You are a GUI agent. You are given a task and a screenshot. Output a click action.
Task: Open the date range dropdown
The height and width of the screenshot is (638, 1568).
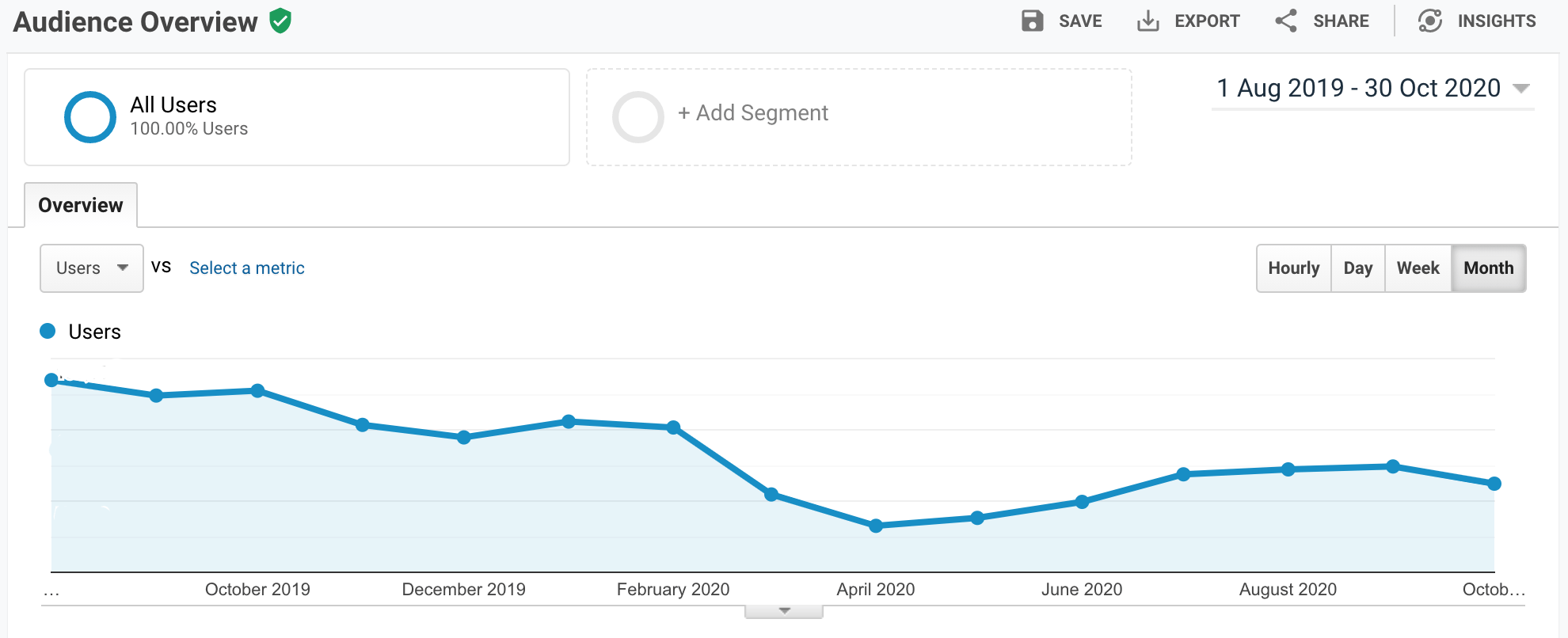pyautogui.click(x=1372, y=88)
